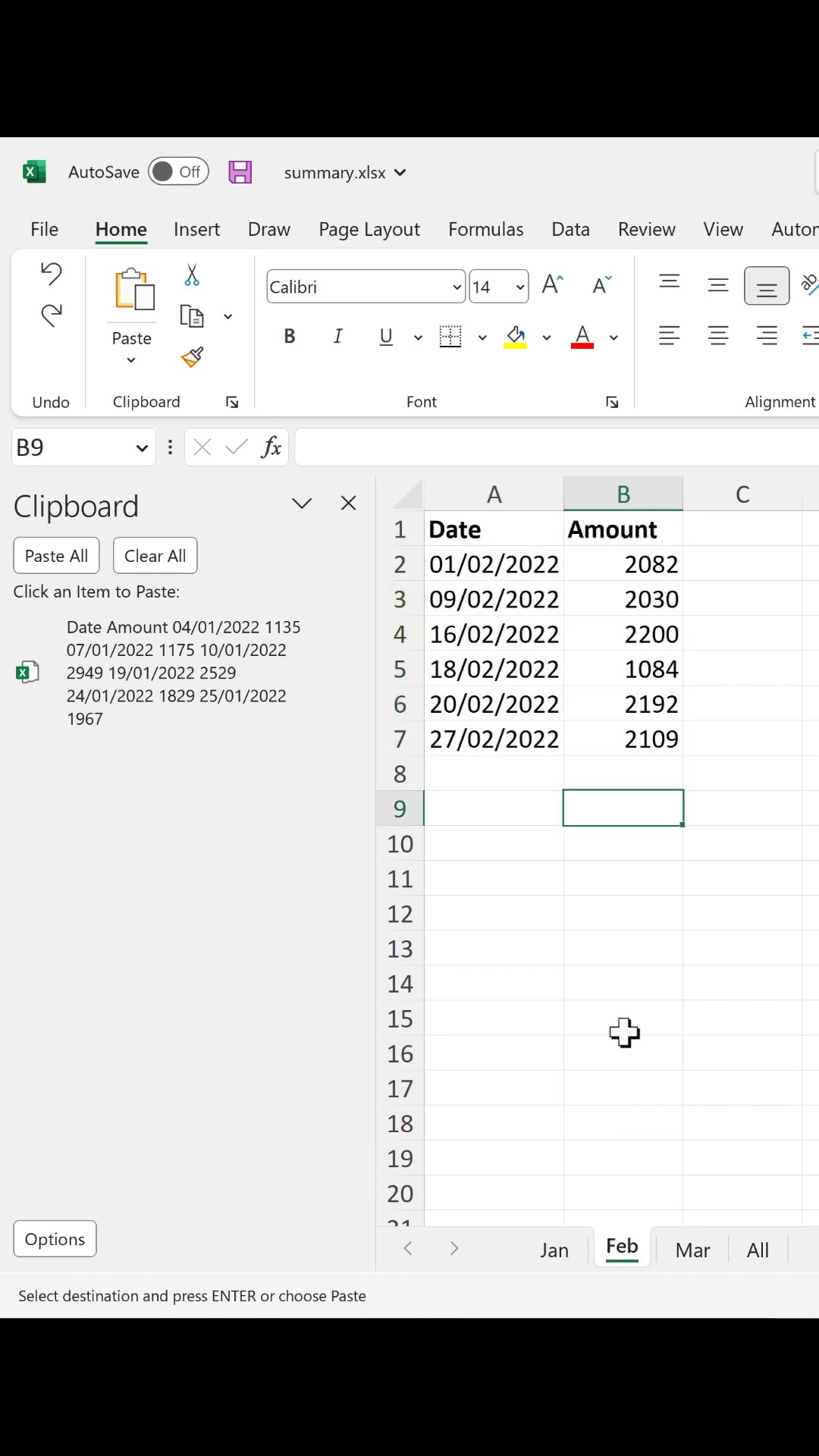
Task: Open the Review ribbon tab
Action: 646,229
